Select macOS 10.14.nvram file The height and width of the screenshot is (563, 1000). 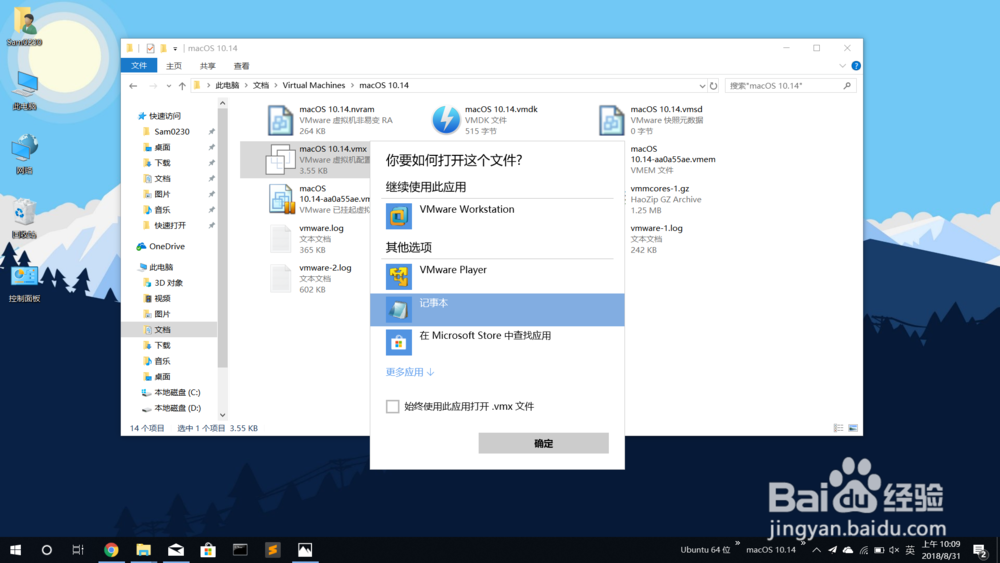point(330,120)
